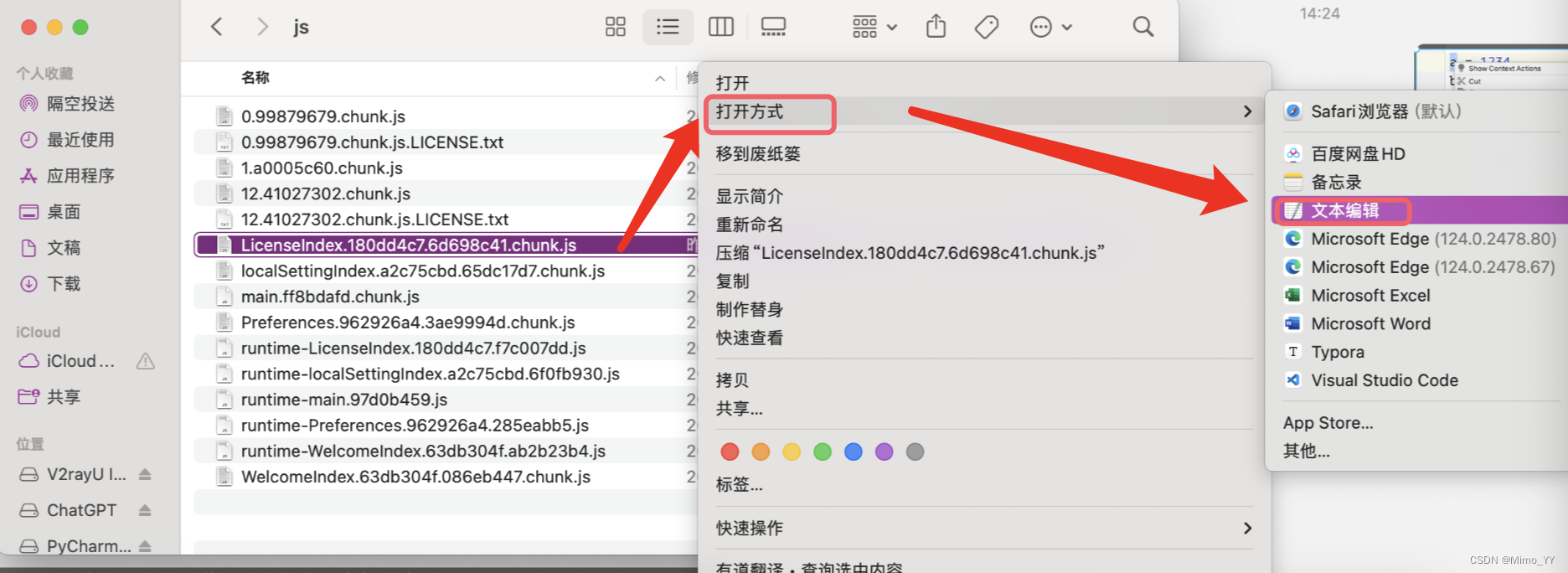
Task: Open the group-by dropdown in toolbar
Action: coord(874,28)
